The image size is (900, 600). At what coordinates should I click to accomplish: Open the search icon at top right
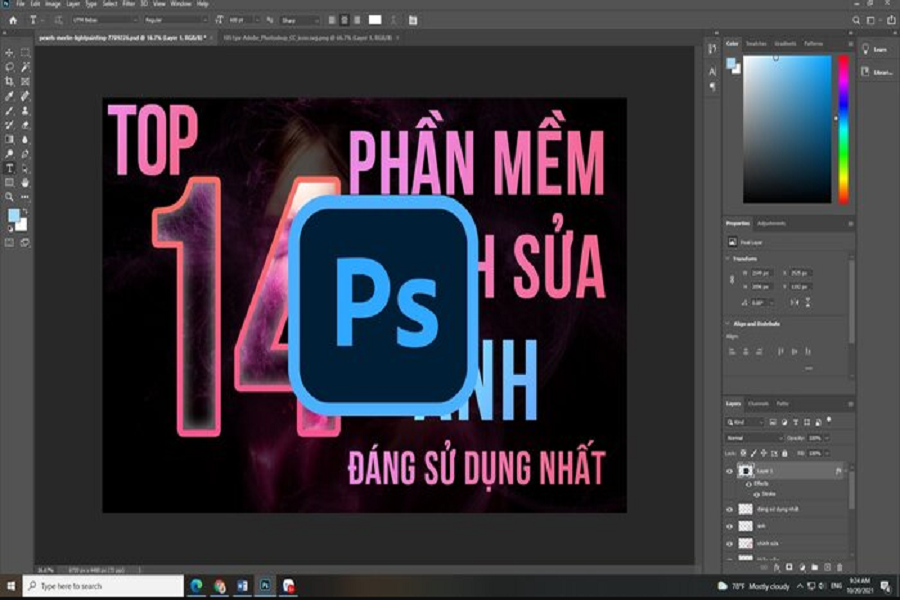coord(856,20)
